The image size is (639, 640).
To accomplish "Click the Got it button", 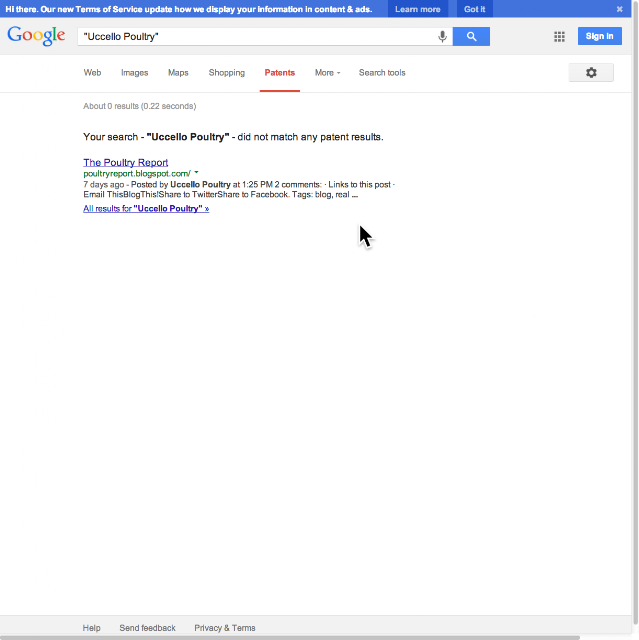I will 474,9.
